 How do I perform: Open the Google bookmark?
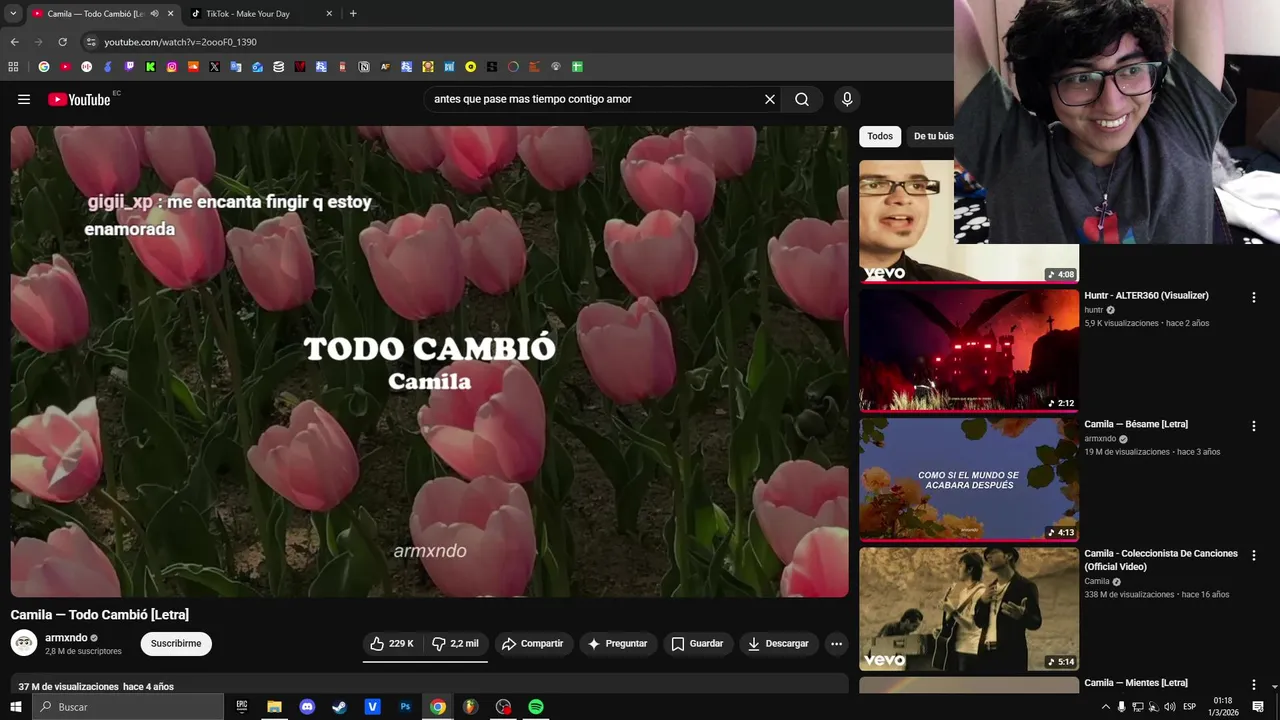pos(43,67)
